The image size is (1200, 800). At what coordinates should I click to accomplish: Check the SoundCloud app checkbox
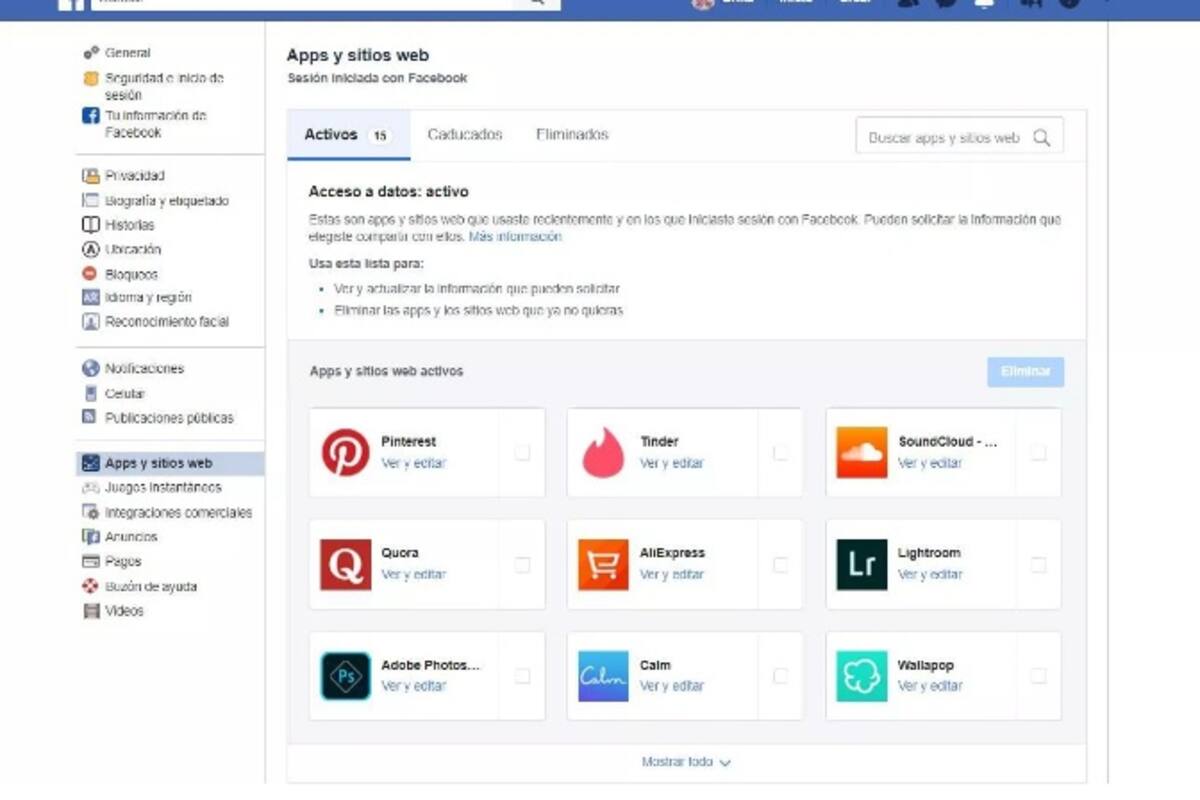(x=1038, y=453)
